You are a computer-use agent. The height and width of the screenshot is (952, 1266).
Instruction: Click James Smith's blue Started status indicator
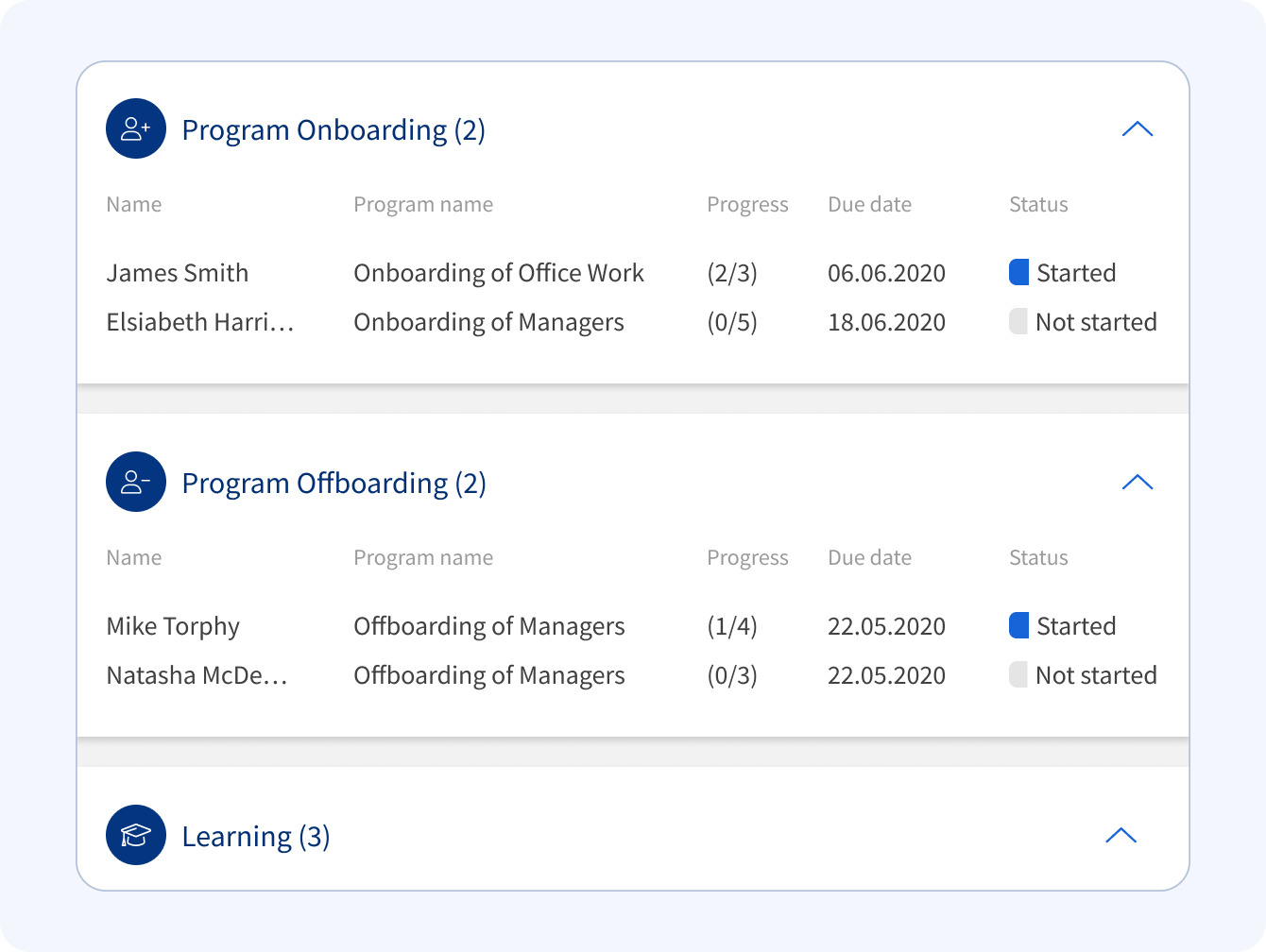pyautogui.click(x=1018, y=272)
